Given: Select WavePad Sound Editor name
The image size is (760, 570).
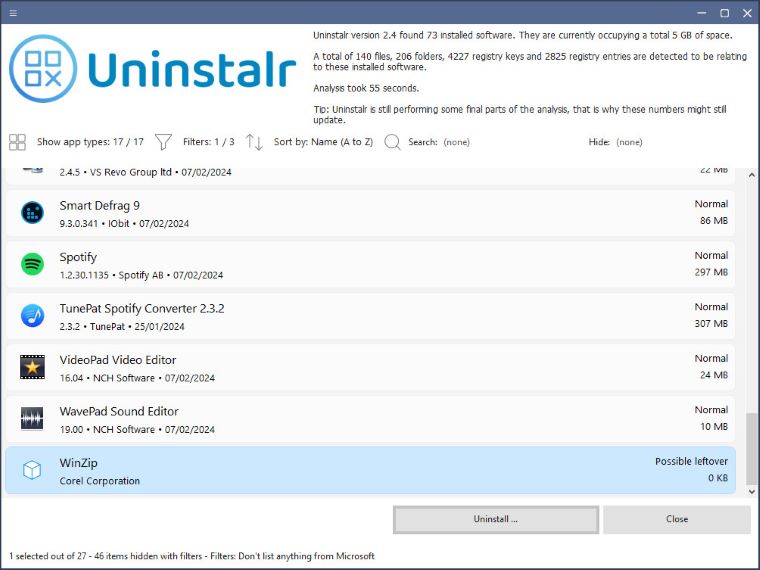Looking at the screenshot, I should click(119, 412).
